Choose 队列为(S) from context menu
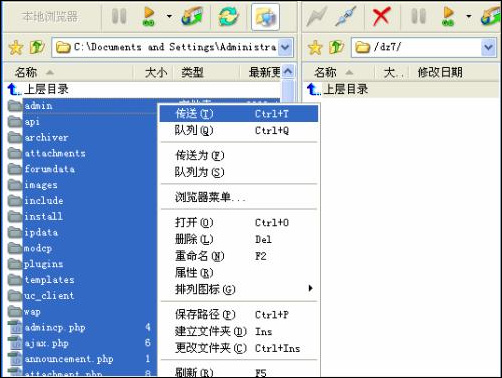Screen dimensions: 502x378 pyautogui.click(x=239, y=172)
